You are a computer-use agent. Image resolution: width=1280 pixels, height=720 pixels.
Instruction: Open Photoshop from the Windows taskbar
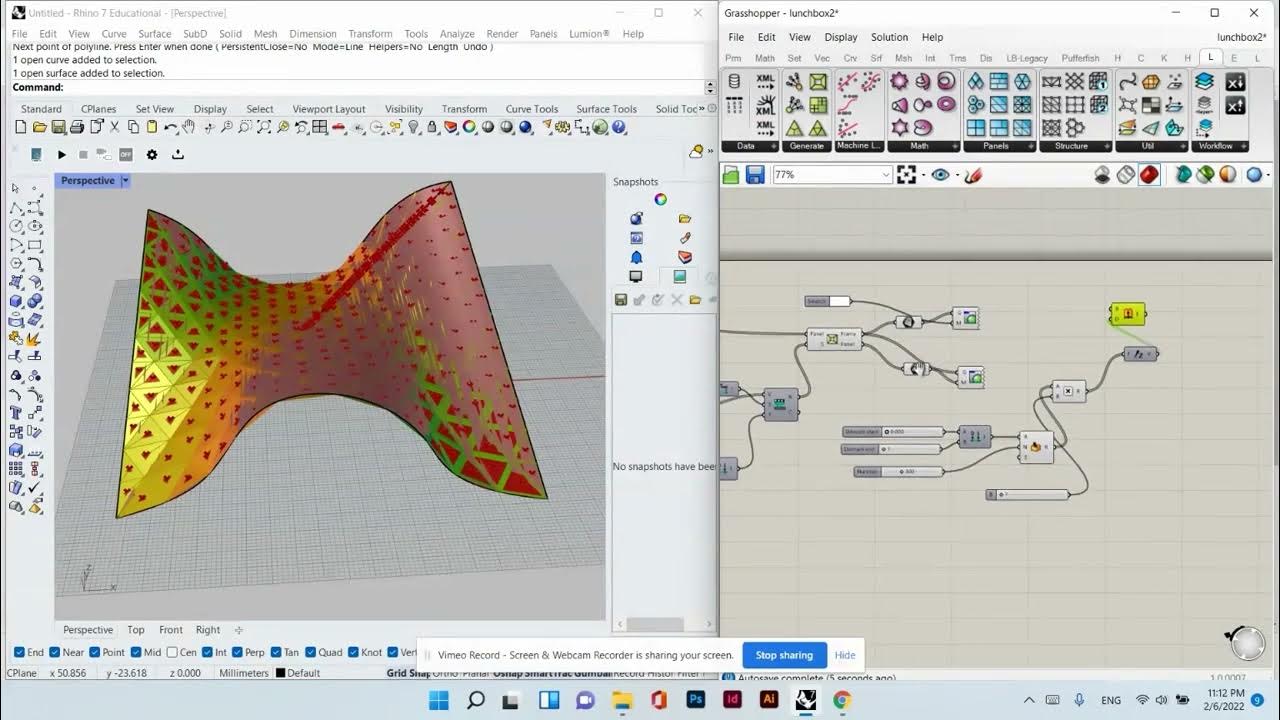coord(695,700)
